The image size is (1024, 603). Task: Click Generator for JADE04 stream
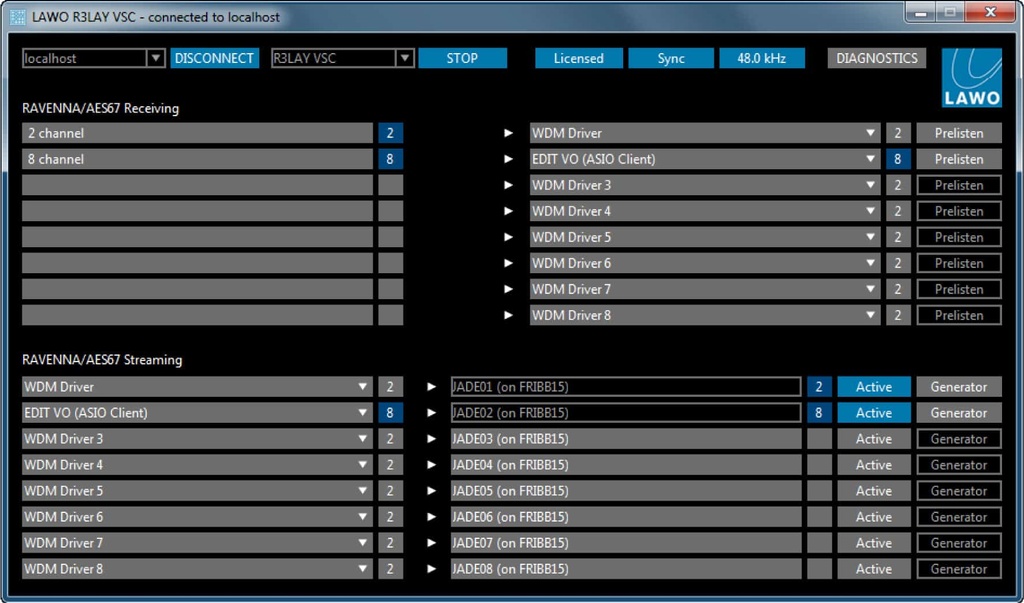coord(959,464)
